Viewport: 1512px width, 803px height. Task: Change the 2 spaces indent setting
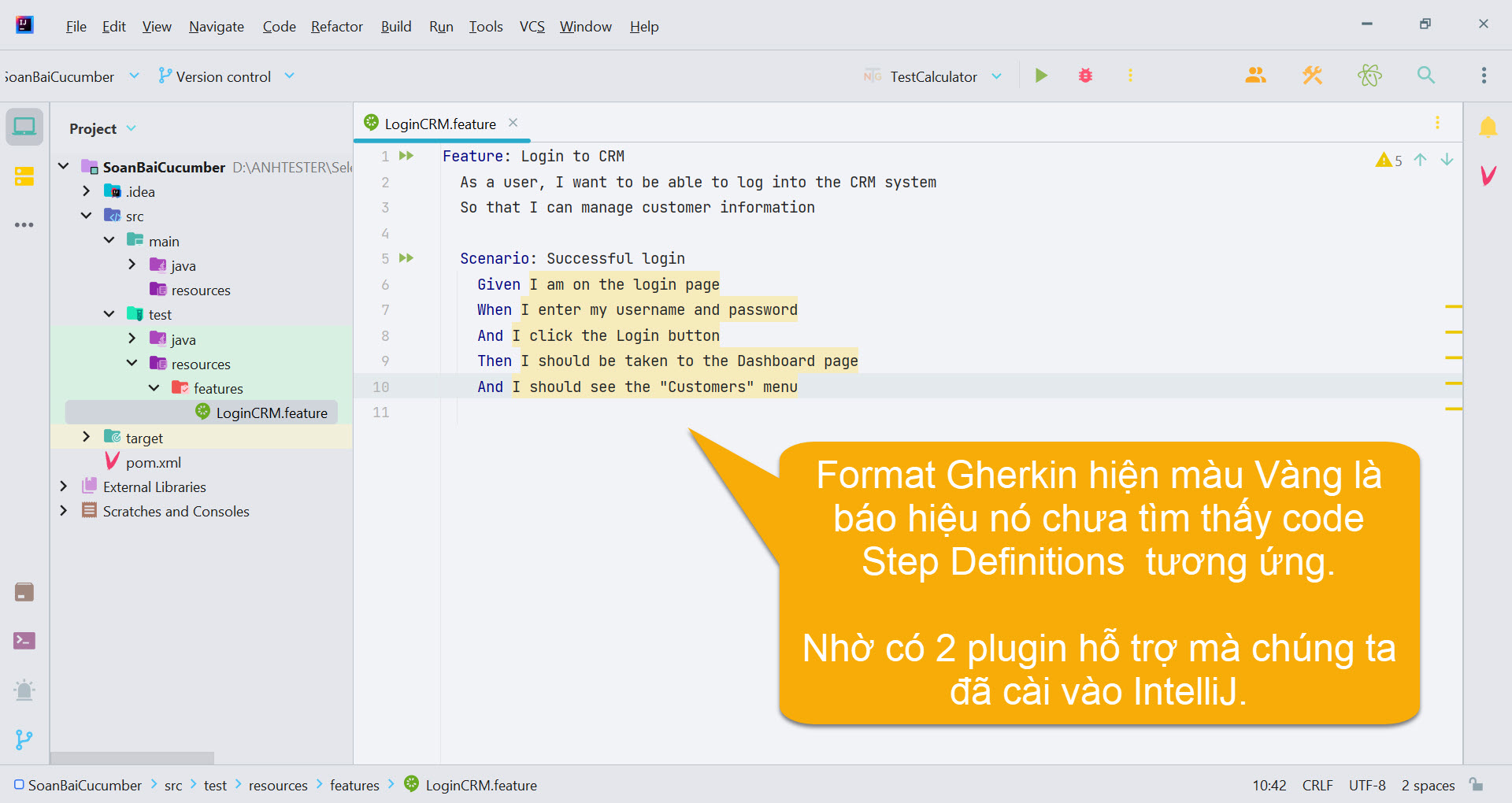1428,786
